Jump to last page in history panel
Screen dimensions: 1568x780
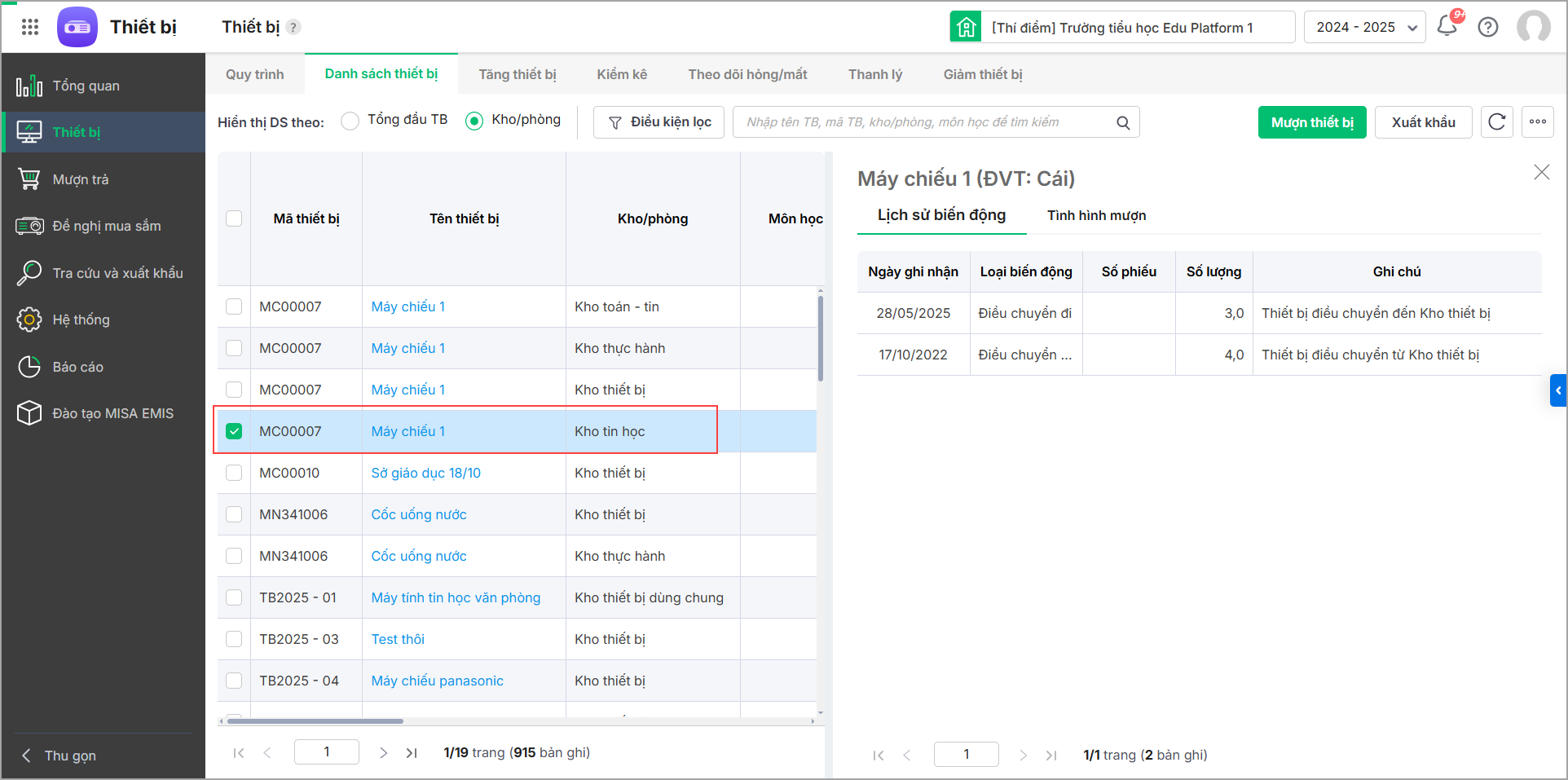point(1051,756)
